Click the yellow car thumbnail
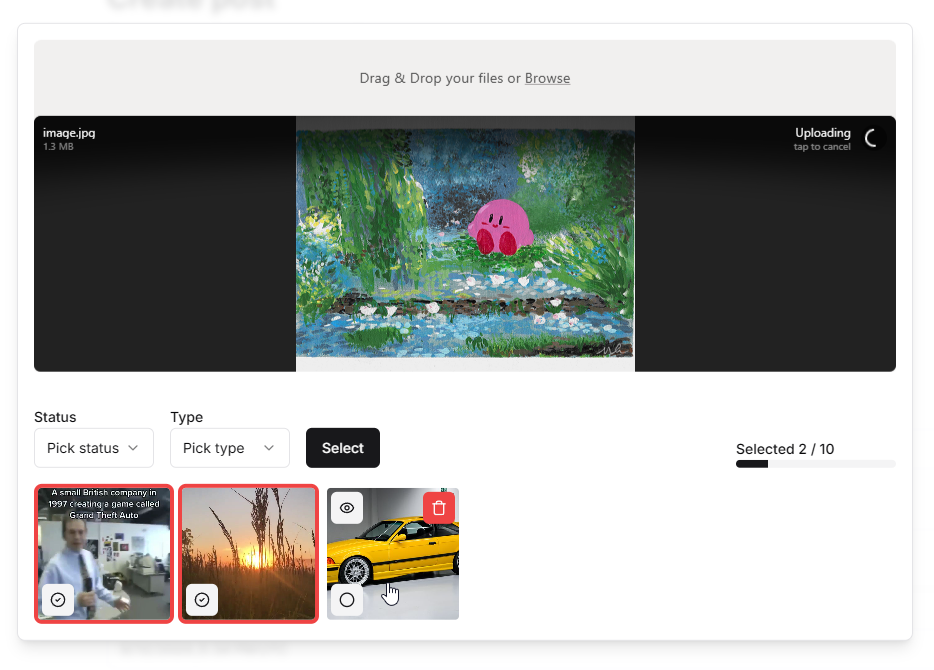Viewport: 934px width, 670px height. pos(393,554)
